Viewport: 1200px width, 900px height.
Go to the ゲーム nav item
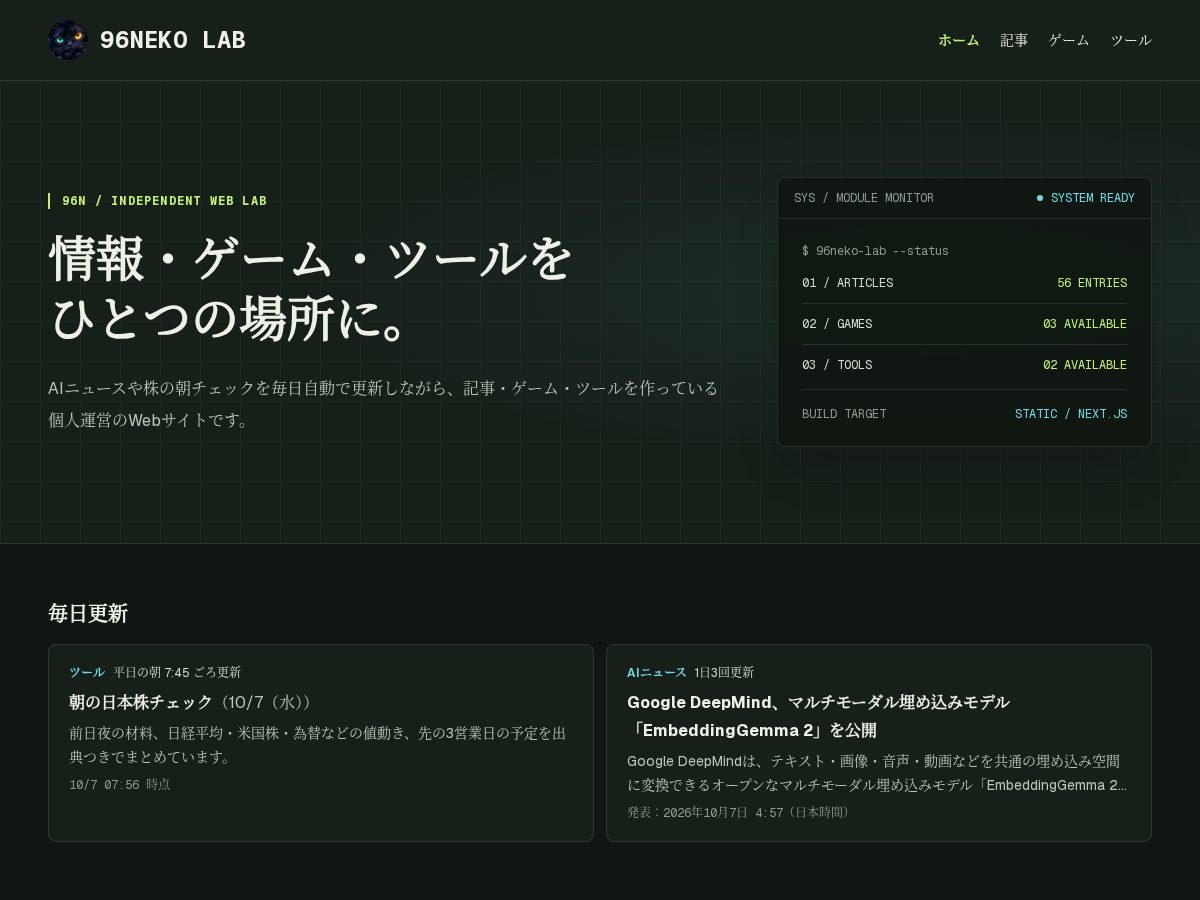tap(1069, 40)
